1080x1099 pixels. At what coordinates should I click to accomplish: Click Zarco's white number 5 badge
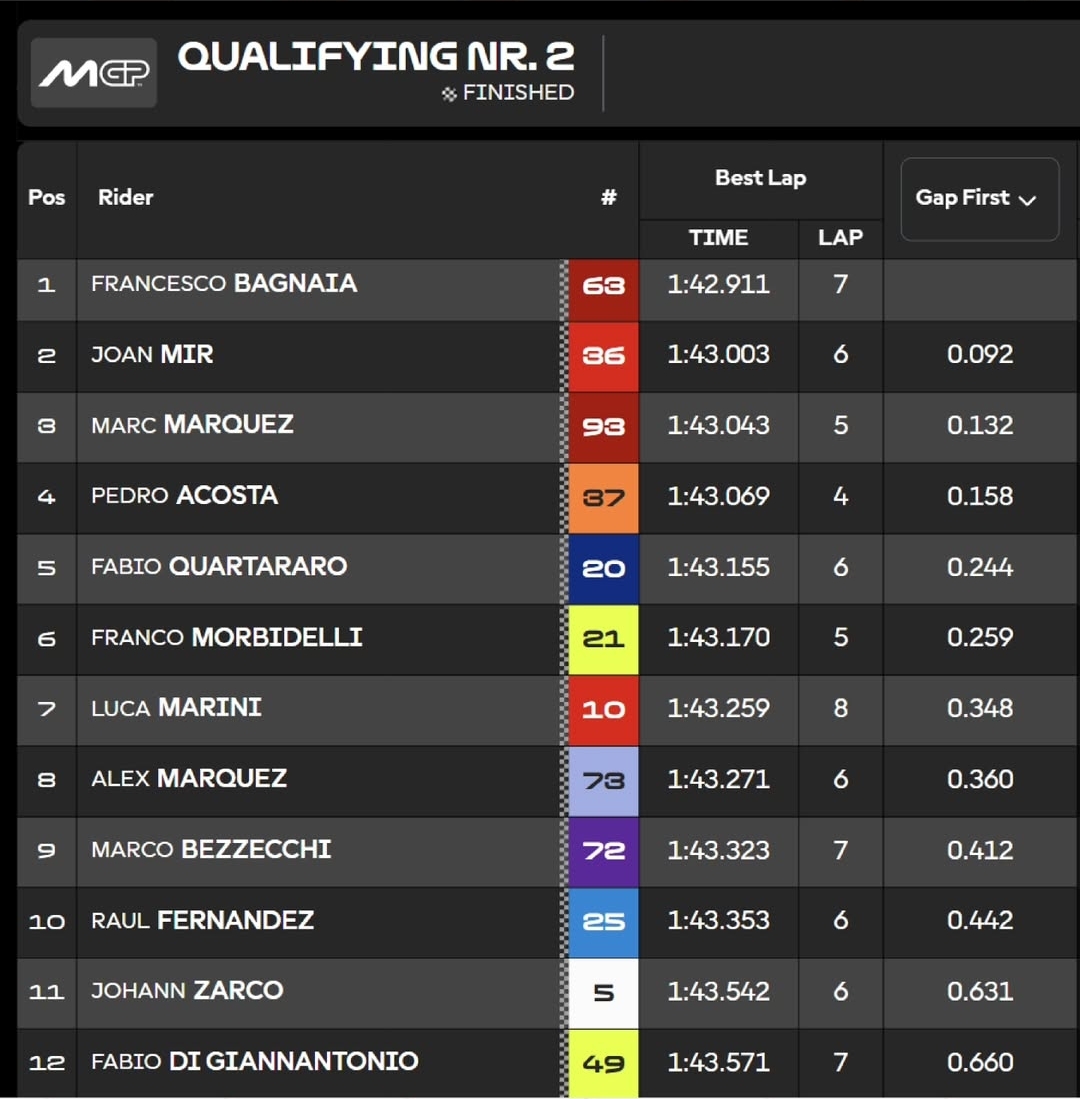tap(603, 992)
